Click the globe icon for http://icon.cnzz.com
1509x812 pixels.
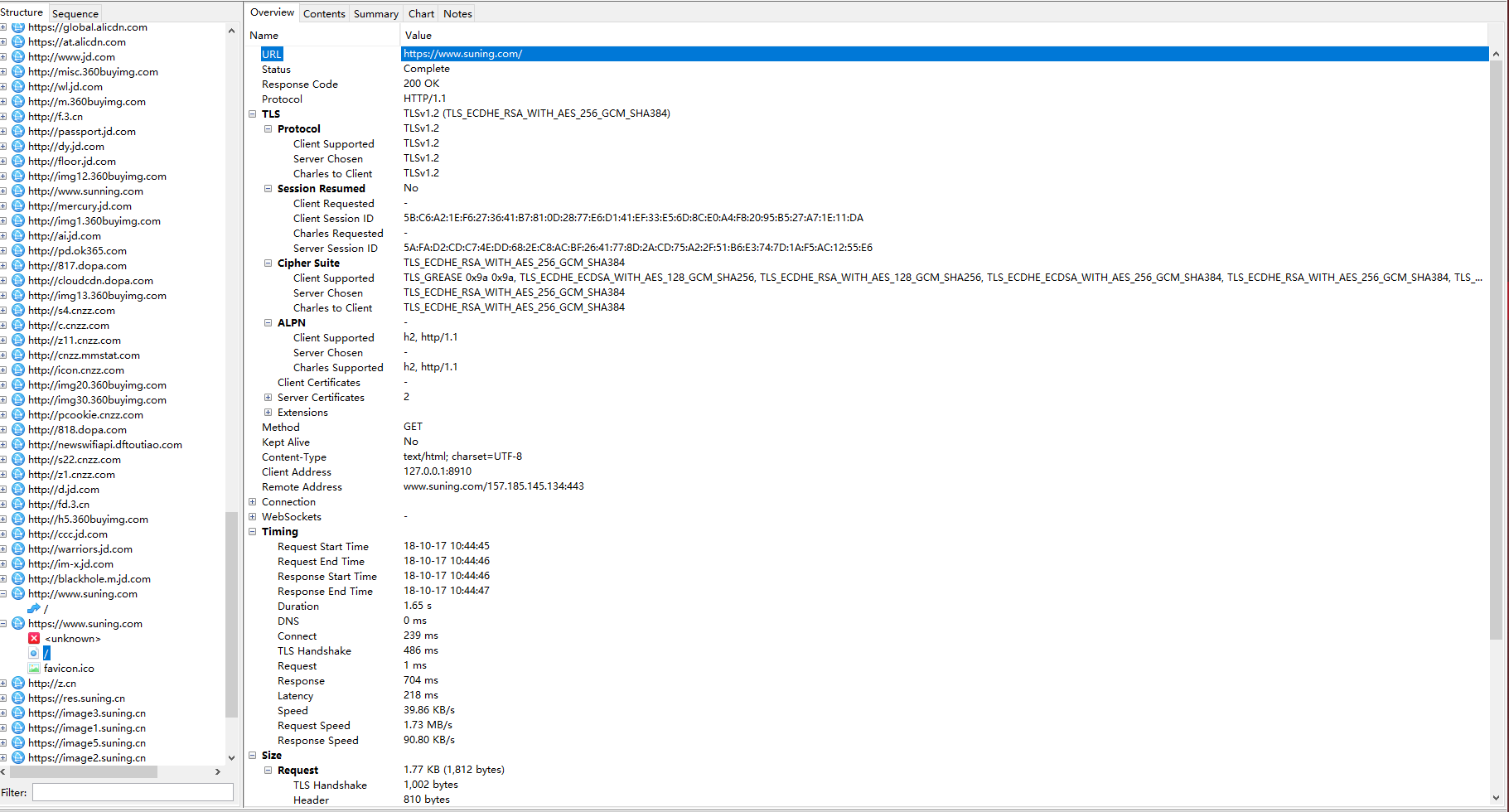pyautogui.click(x=18, y=370)
